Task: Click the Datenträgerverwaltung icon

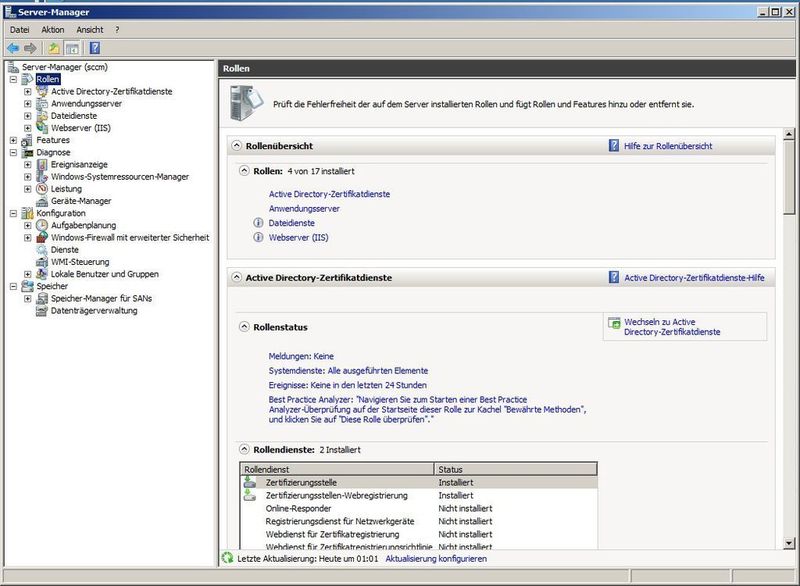Action: click(42, 311)
